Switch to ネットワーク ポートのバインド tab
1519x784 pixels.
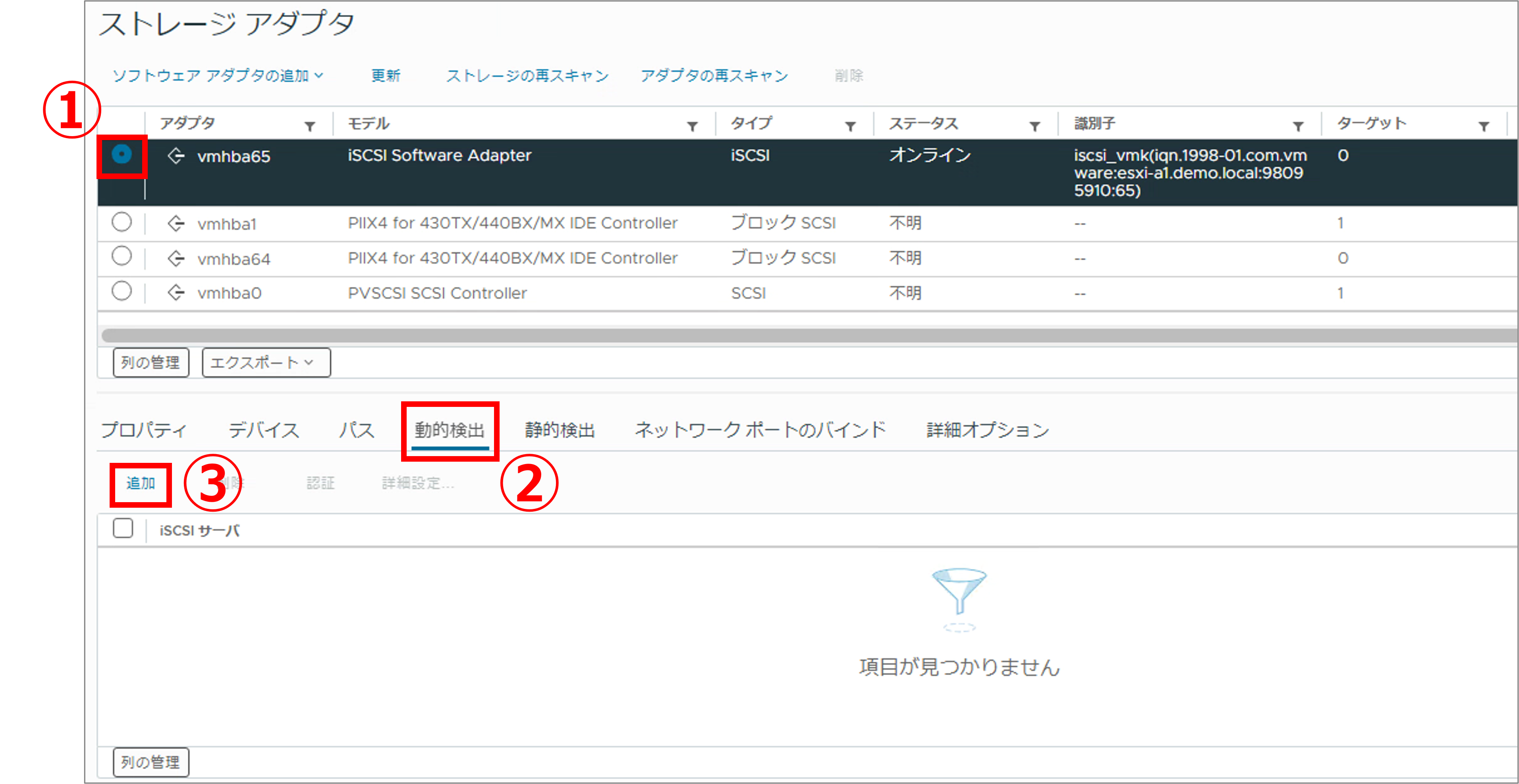(x=760, y=430)
